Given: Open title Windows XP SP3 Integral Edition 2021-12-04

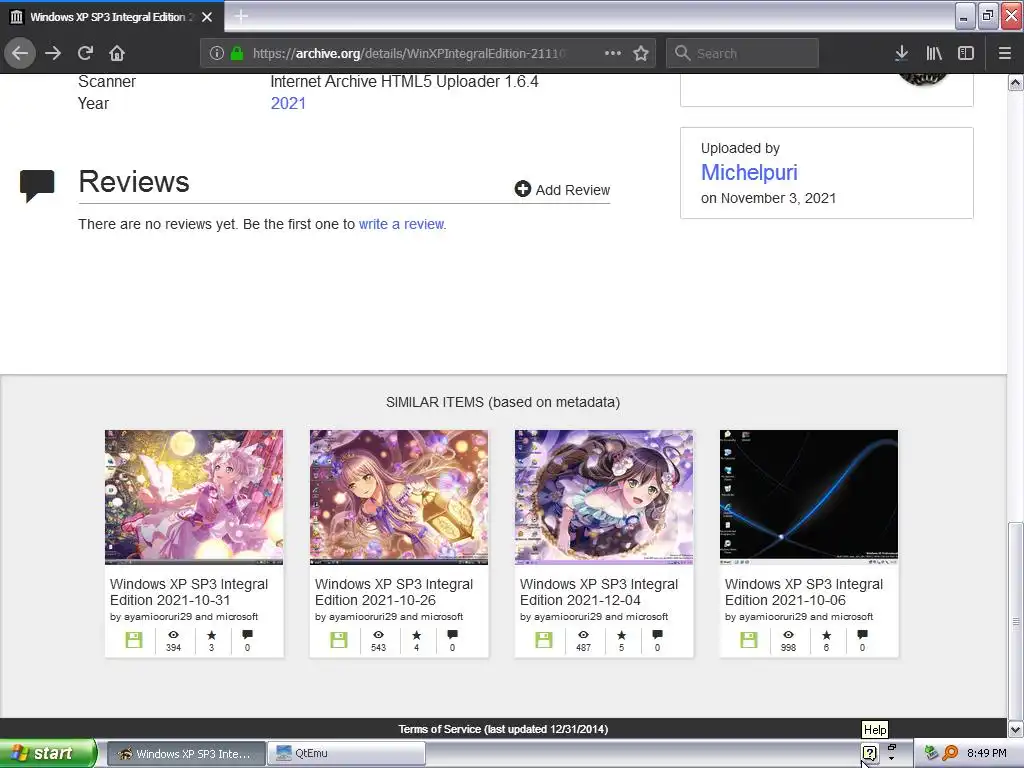Looking at the screenshot, I should point(599,592).
